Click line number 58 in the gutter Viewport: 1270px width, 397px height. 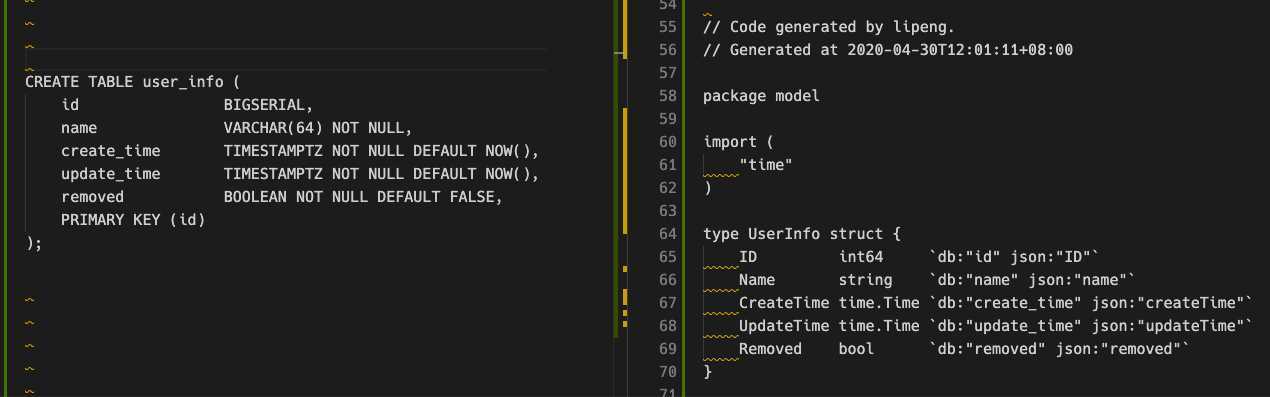point(668,96)
